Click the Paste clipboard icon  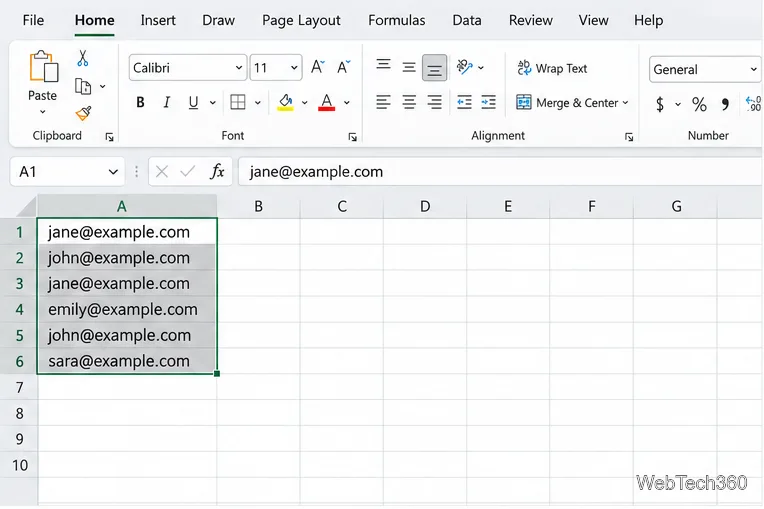[x=43, y=67]
